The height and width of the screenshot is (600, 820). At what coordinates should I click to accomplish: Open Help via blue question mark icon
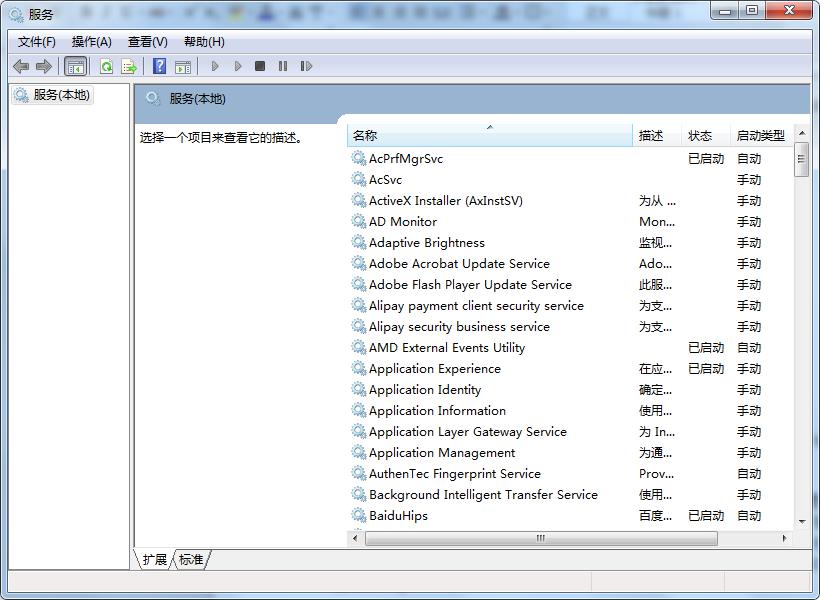[159, 66]
